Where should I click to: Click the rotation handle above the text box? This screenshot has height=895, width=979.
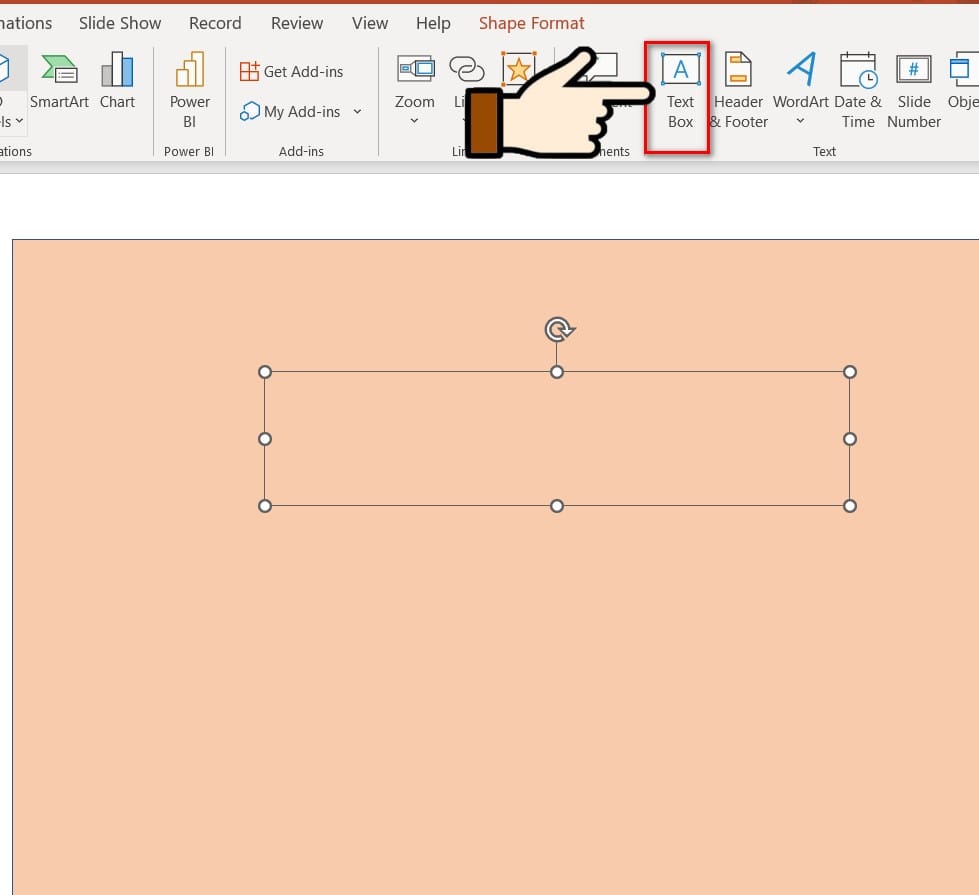(558, 329)
